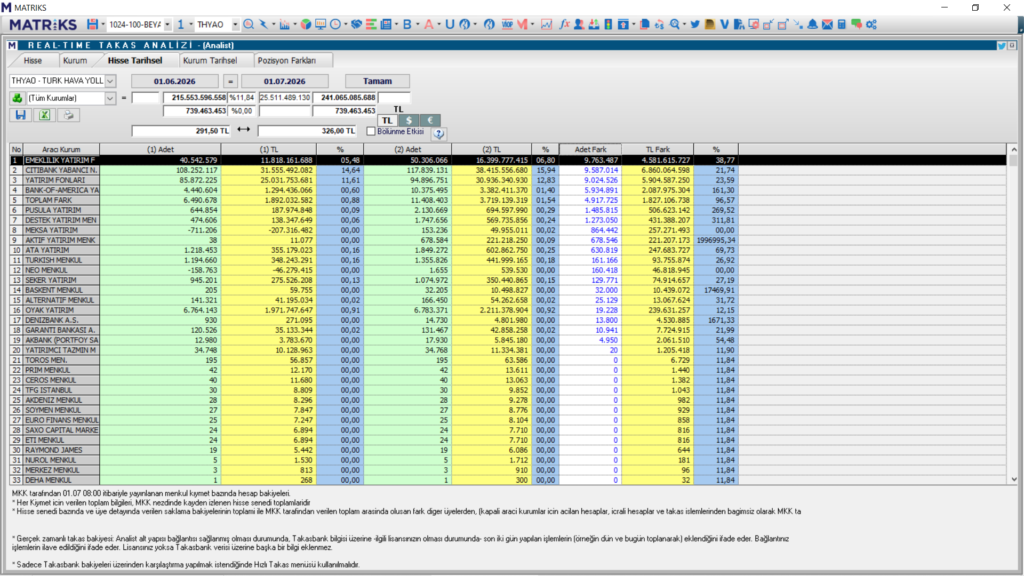Screen dimensions: 1024x576
Task: Export table with the Excel icon
Action: [44, 115]
